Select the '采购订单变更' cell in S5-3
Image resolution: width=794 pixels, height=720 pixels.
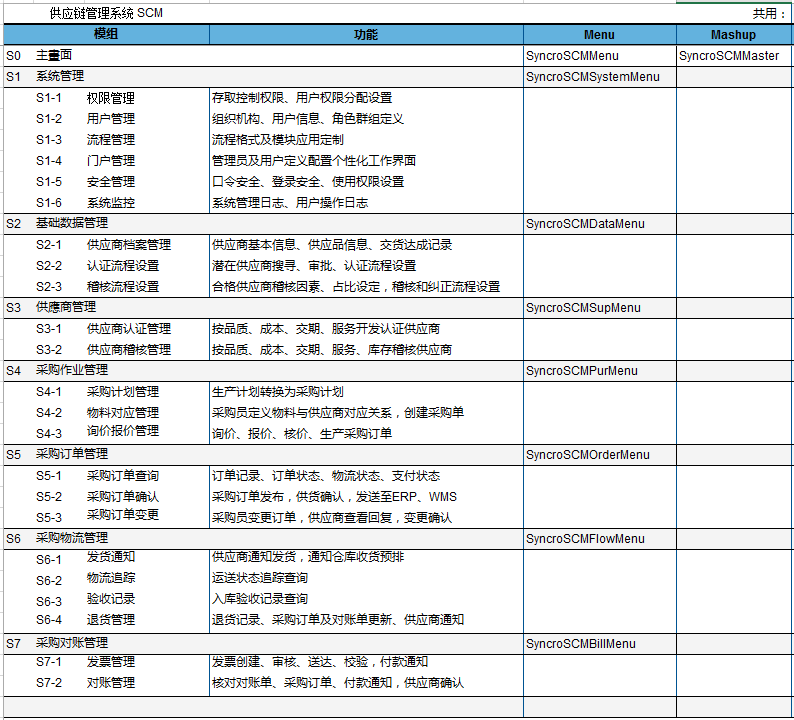123,515
